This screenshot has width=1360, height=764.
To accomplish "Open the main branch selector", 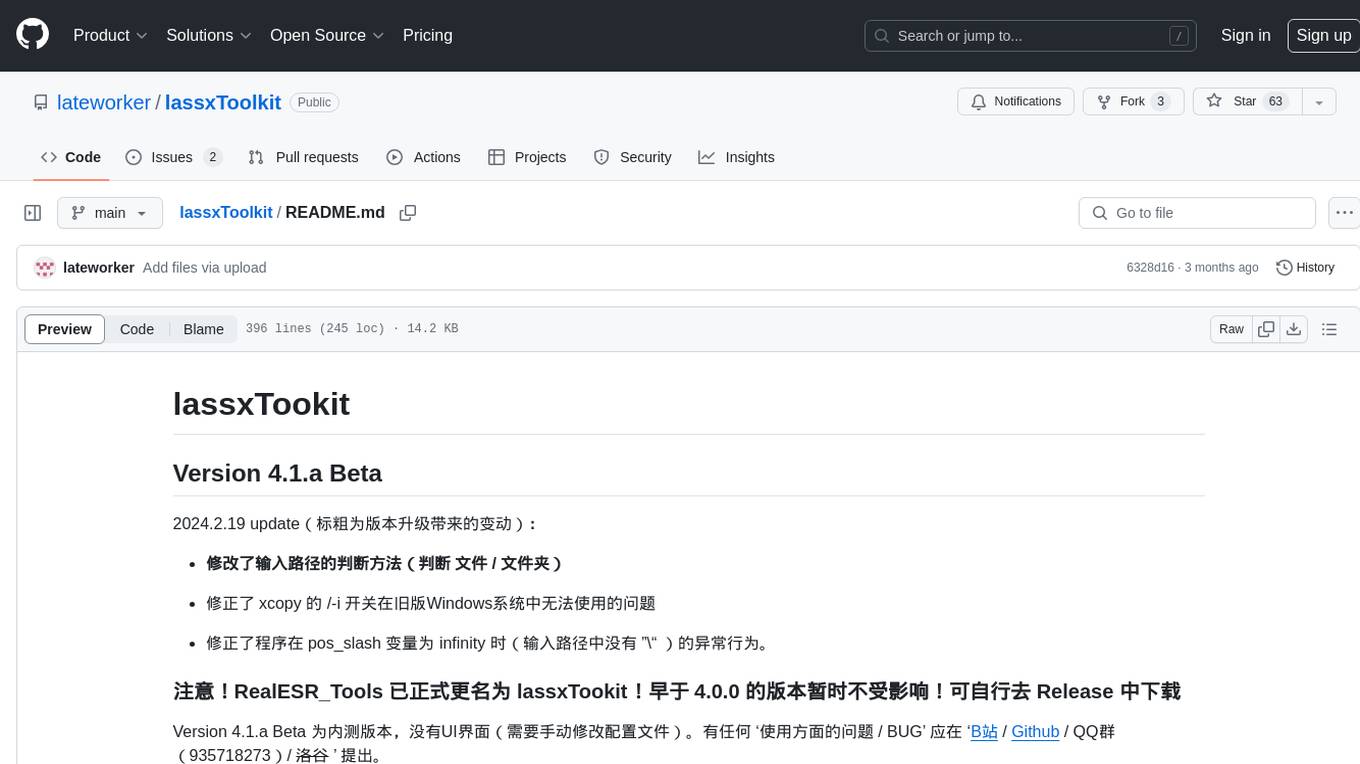I will [x=110, y=213].
